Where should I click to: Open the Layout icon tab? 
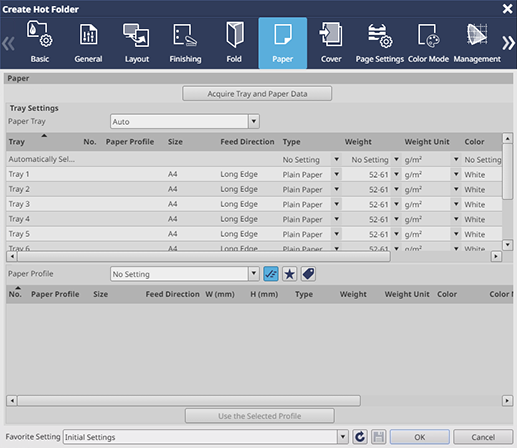[x=136, y=35]
